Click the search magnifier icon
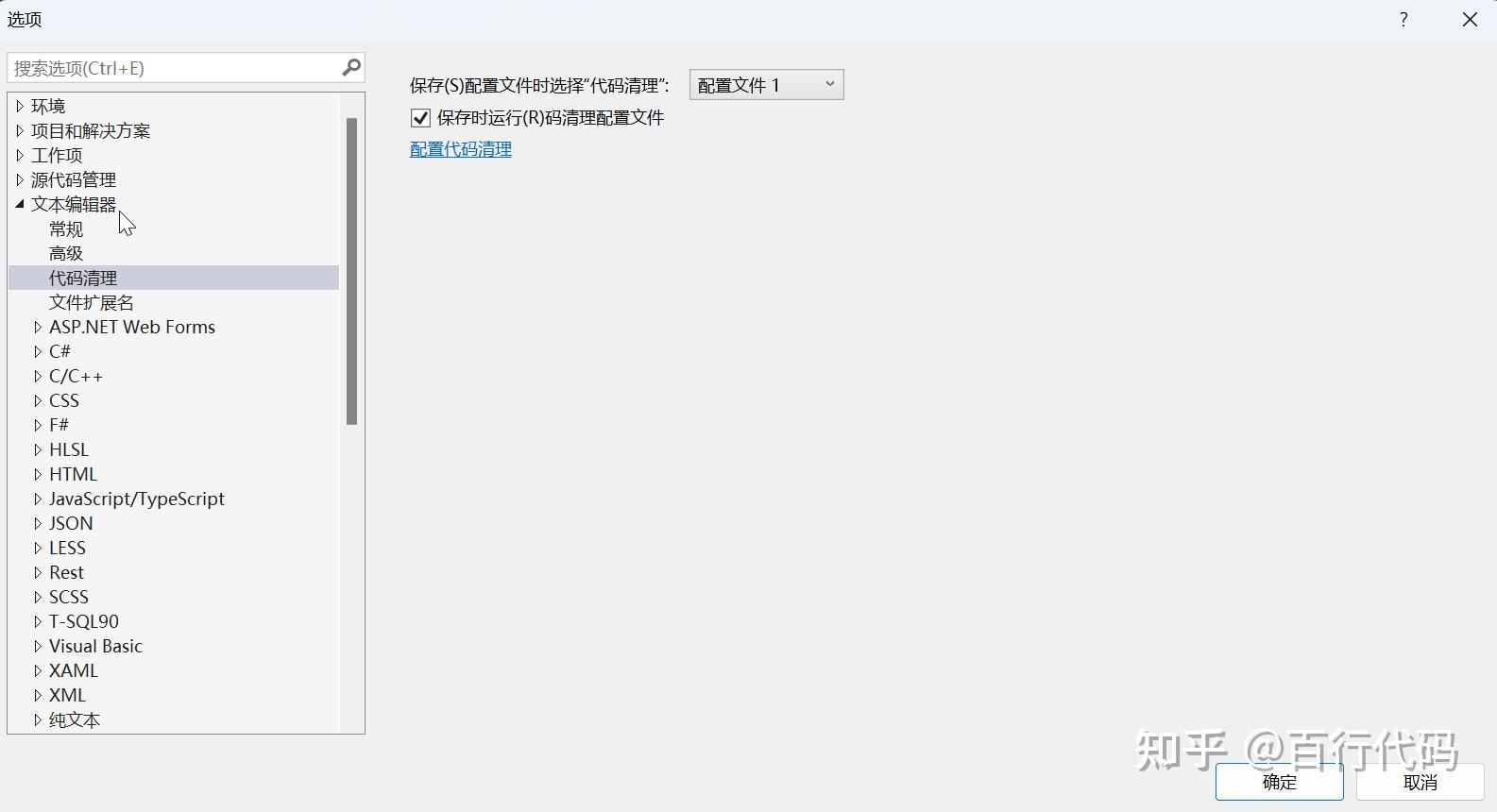The width and height of the screenshot is (1497, 812). (351, 67)
